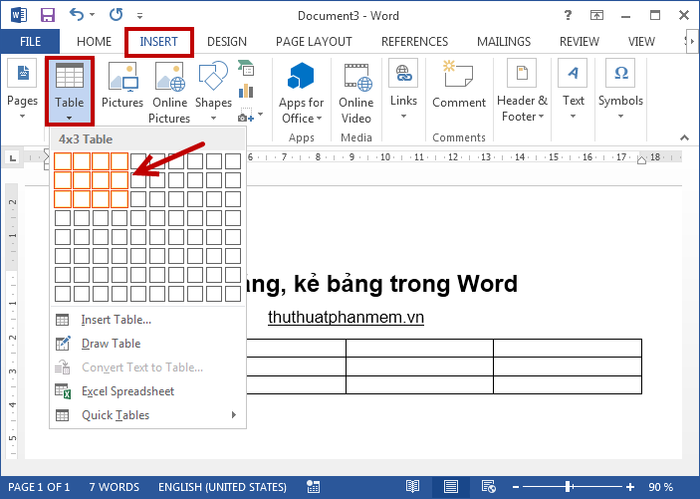Open the Text group dropdown
Viewport: 700px width, 499px height.
tap(573, 90)
